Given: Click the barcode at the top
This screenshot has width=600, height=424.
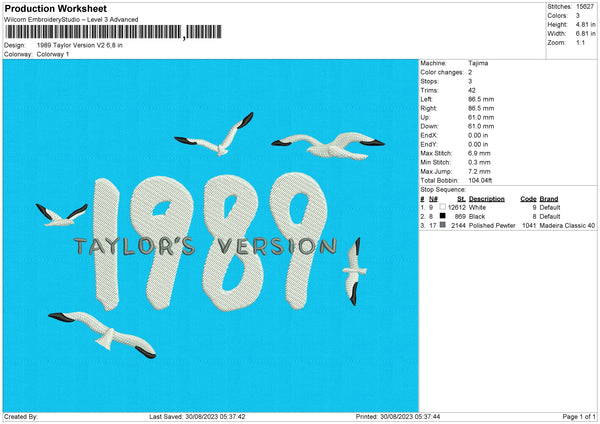Looking at the screenshot, I should pos(113,32).
